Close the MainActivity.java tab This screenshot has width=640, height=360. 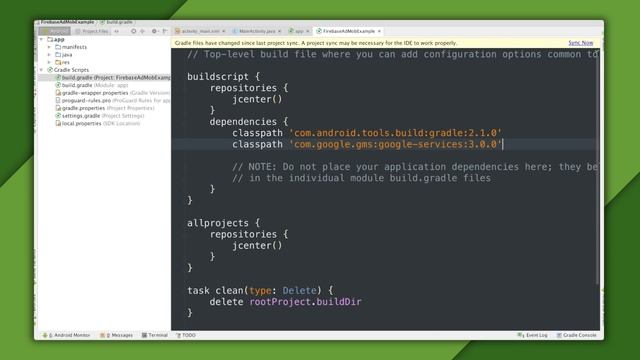[280, 31]
